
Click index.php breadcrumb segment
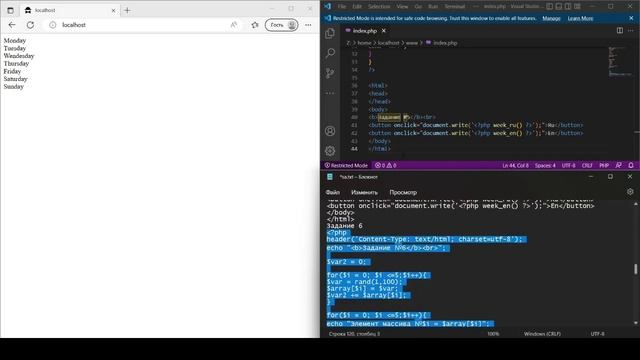[x=445, y=43]
